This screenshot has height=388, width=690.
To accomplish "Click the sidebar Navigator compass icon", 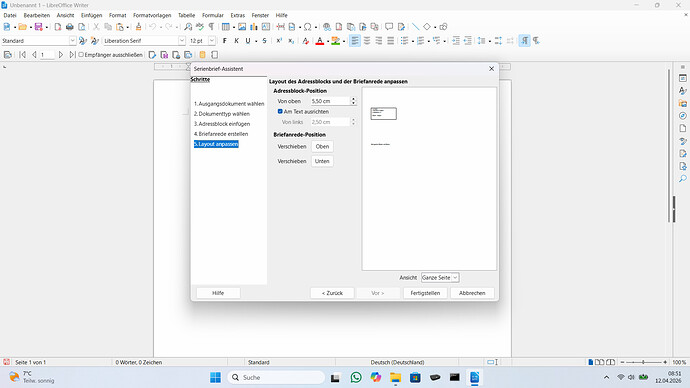I will click(683, 116).
